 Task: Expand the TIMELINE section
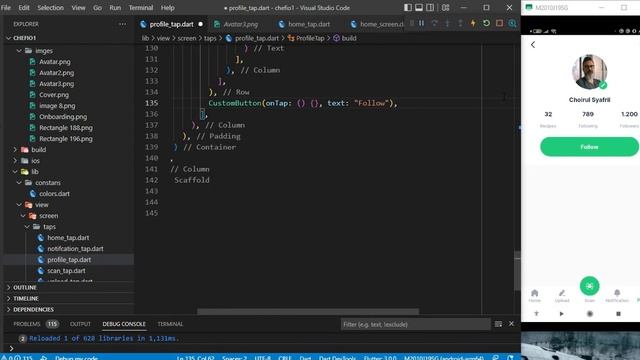point(25,298)
